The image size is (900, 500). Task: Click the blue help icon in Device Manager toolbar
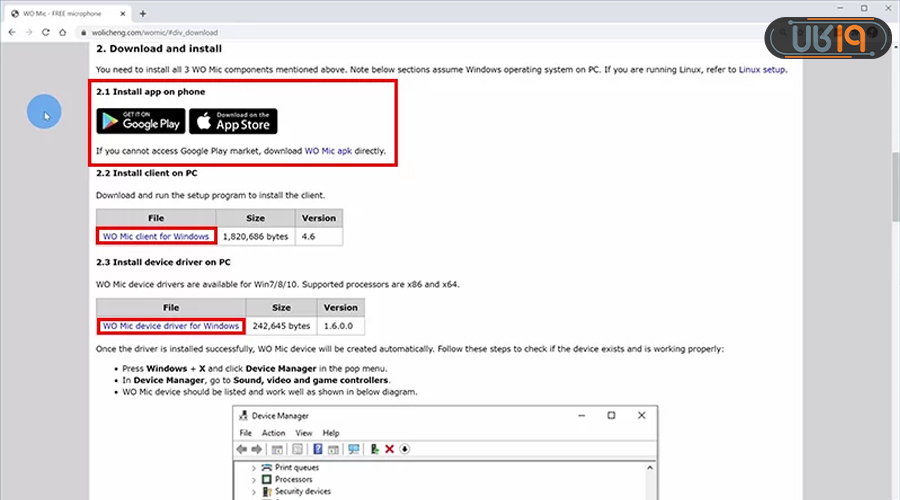318,449
